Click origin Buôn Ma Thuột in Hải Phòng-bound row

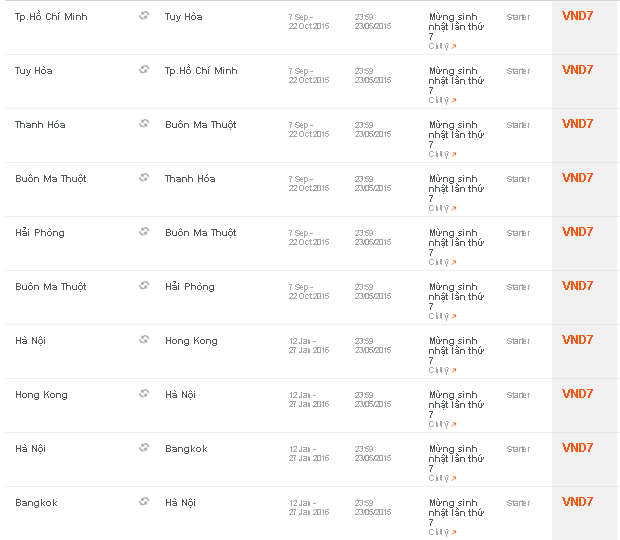coord(51,287)
